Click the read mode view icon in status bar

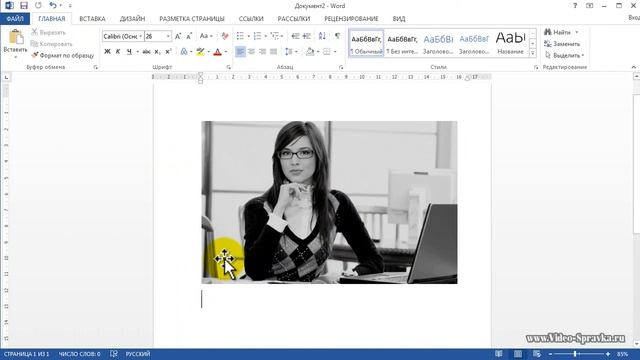tap(499, 354)
